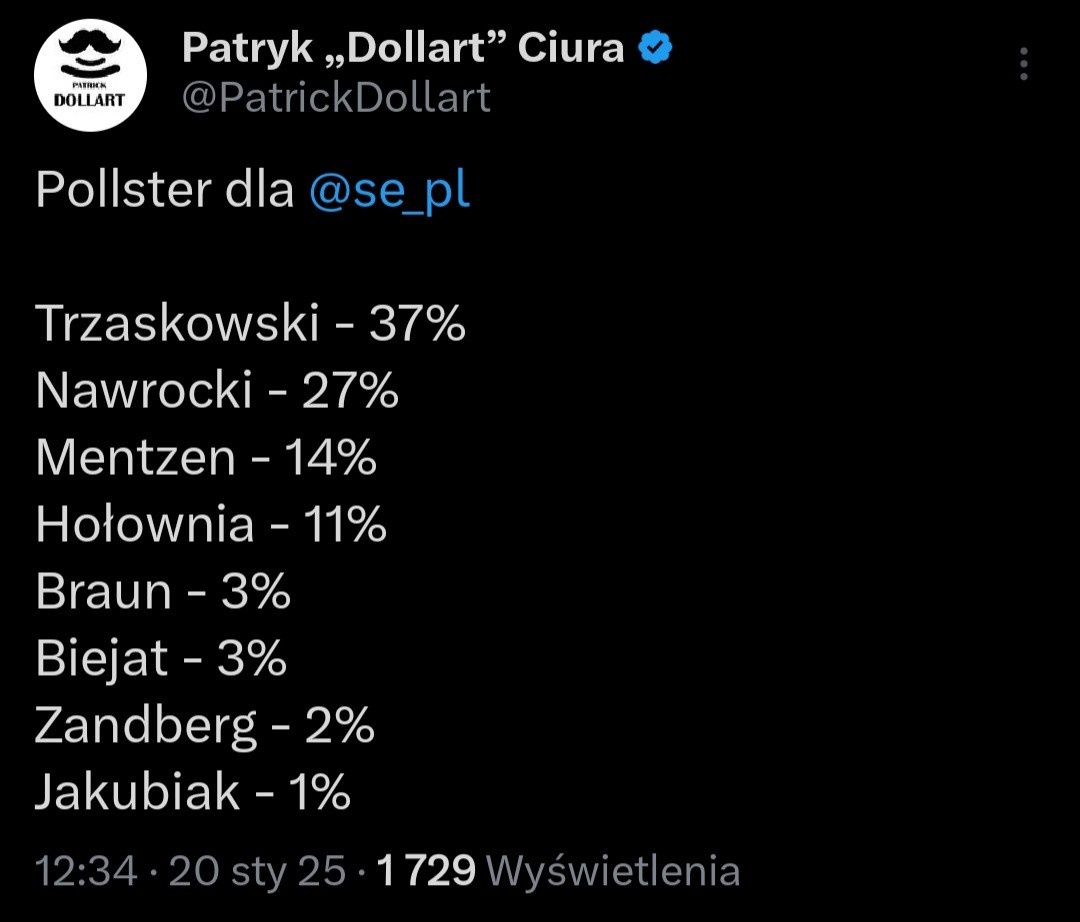This screenshot has height=922, width=1080.
Task: Click the 12:34 post timestamp
Action: point(86,871)
